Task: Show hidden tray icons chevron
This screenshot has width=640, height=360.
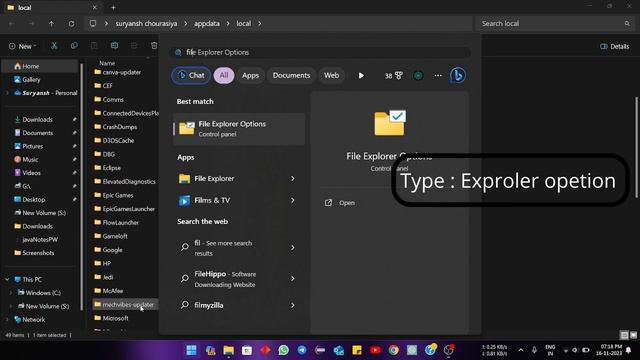Action: 521,350
